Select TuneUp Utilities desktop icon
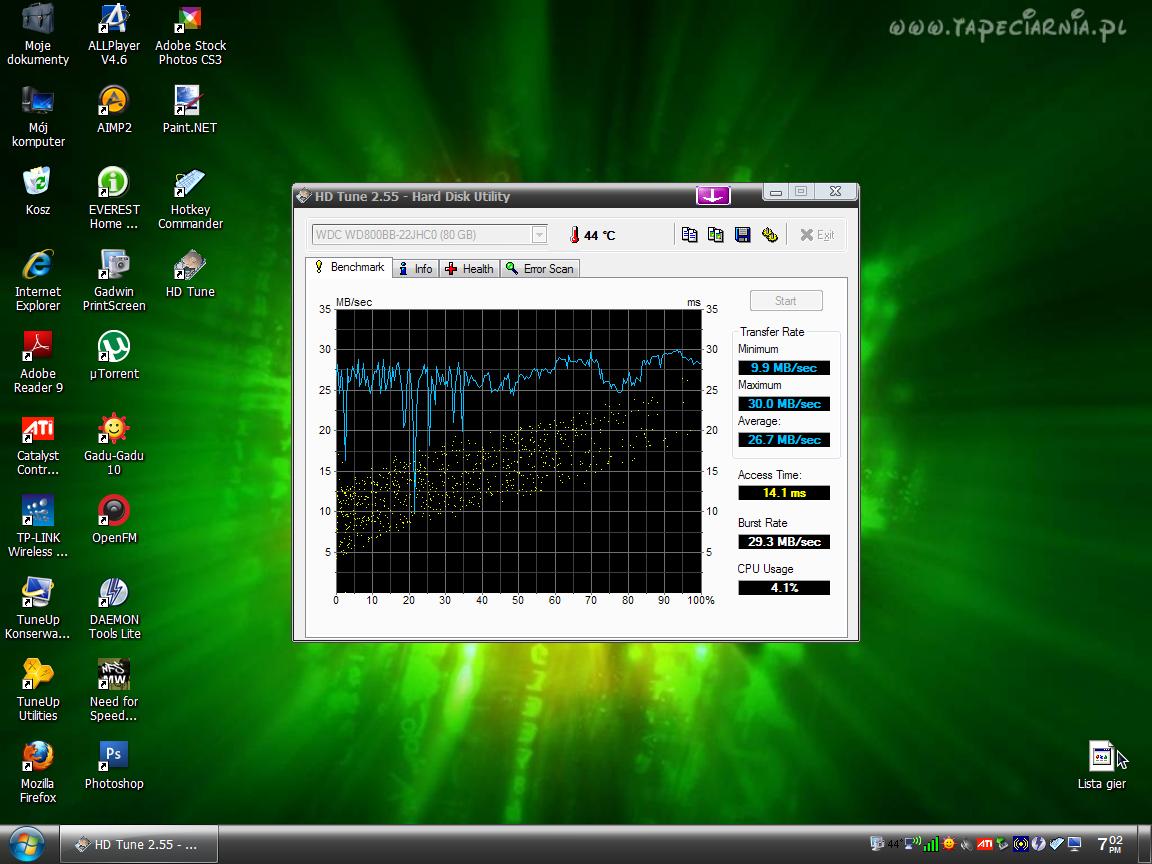 [37, 691]
